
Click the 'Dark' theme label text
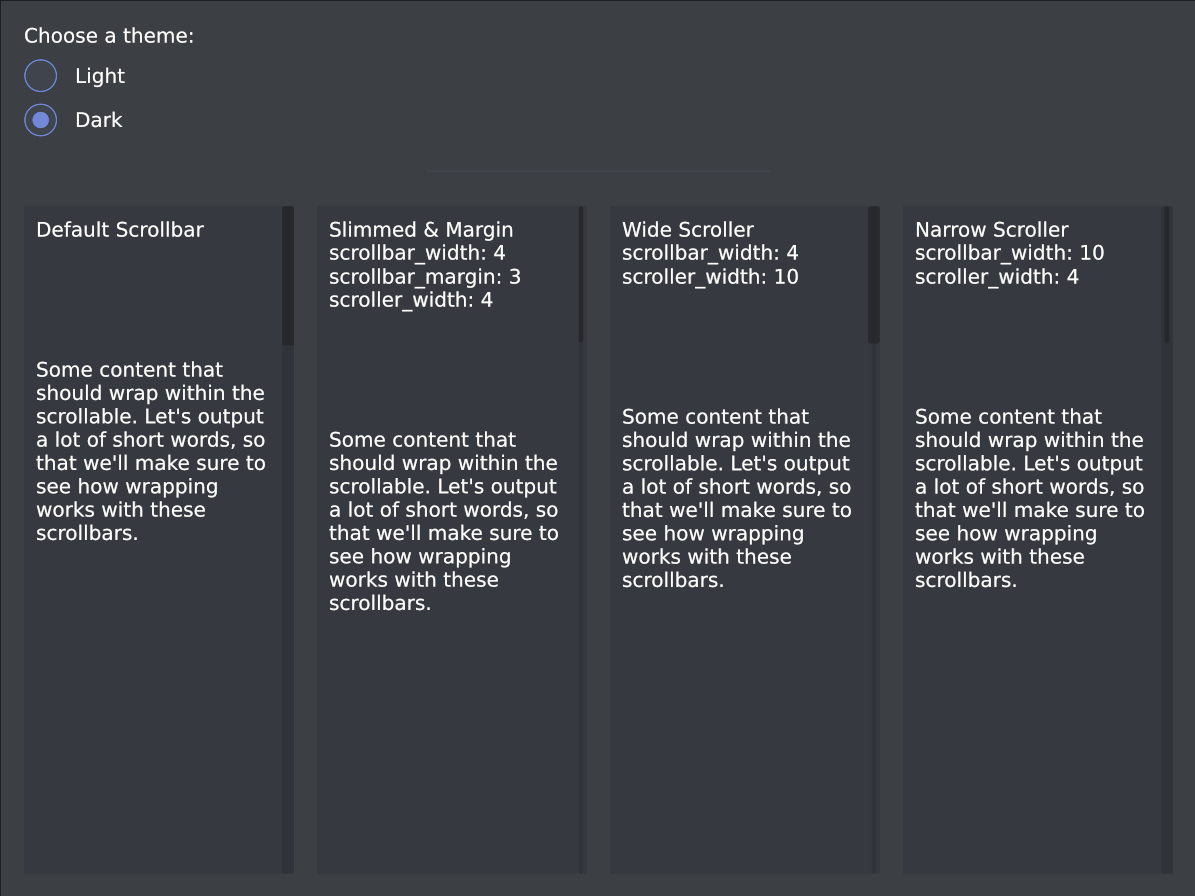coord(99,120)
